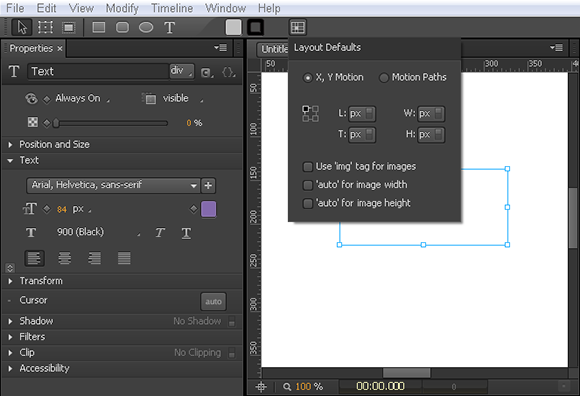Center-align the text

64,258
